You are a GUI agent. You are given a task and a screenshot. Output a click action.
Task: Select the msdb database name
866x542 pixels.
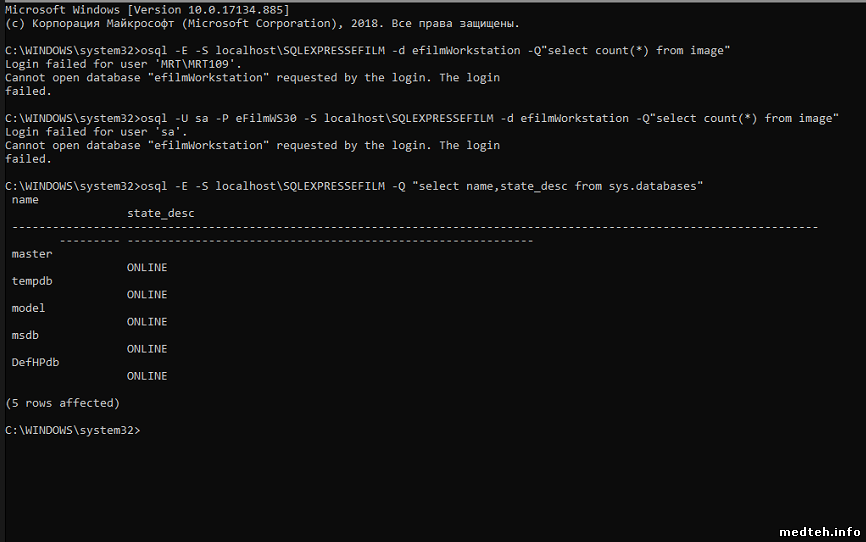(25, 335)
